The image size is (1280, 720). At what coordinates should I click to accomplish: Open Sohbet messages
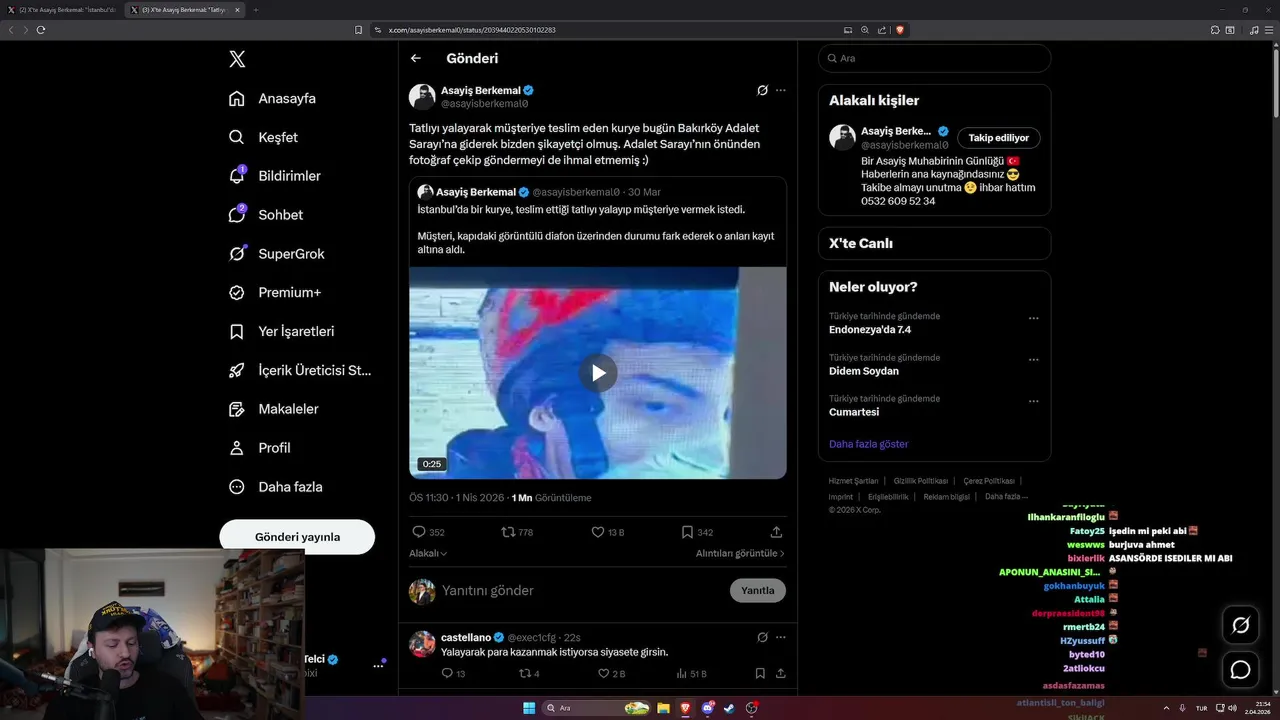pos(266,215)
